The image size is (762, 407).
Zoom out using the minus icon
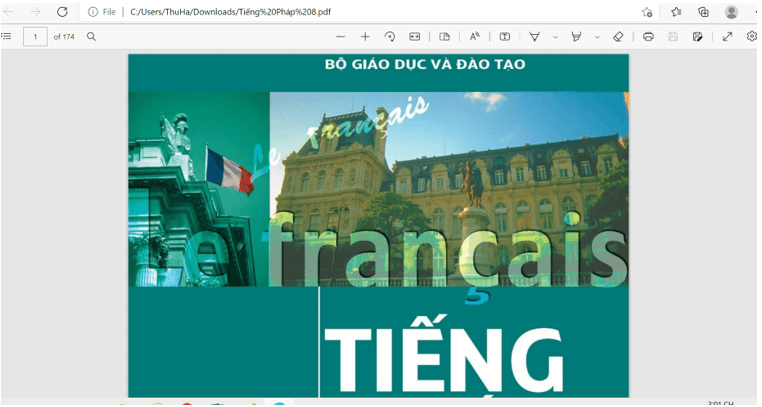(341, 36)
